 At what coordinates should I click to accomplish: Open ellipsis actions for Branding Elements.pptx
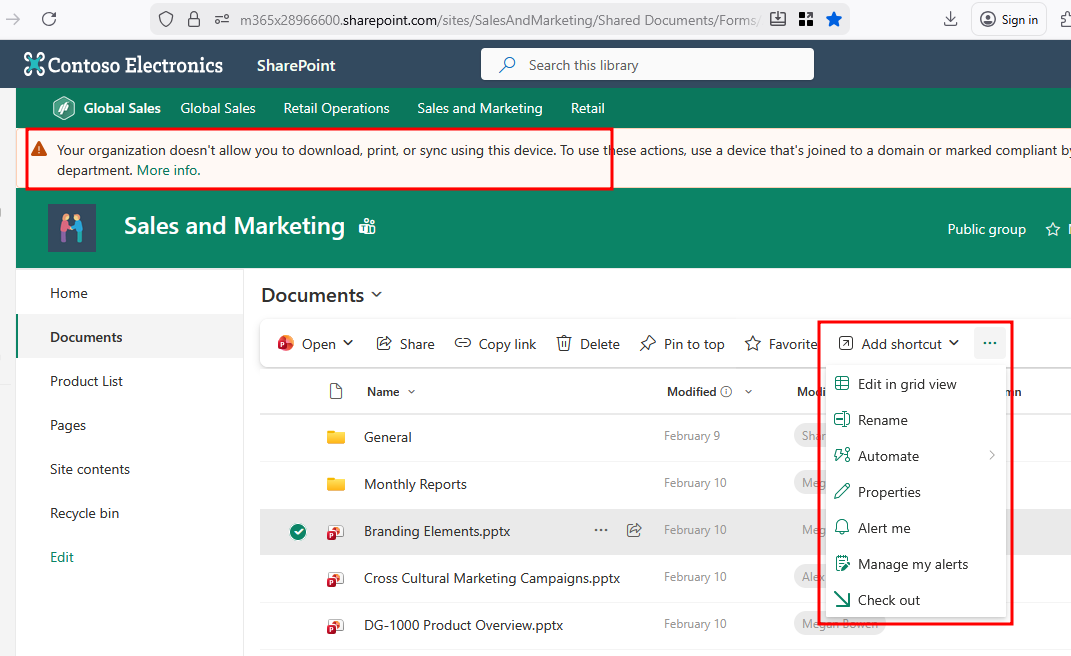pyautogui.click(x=601, y=531)
